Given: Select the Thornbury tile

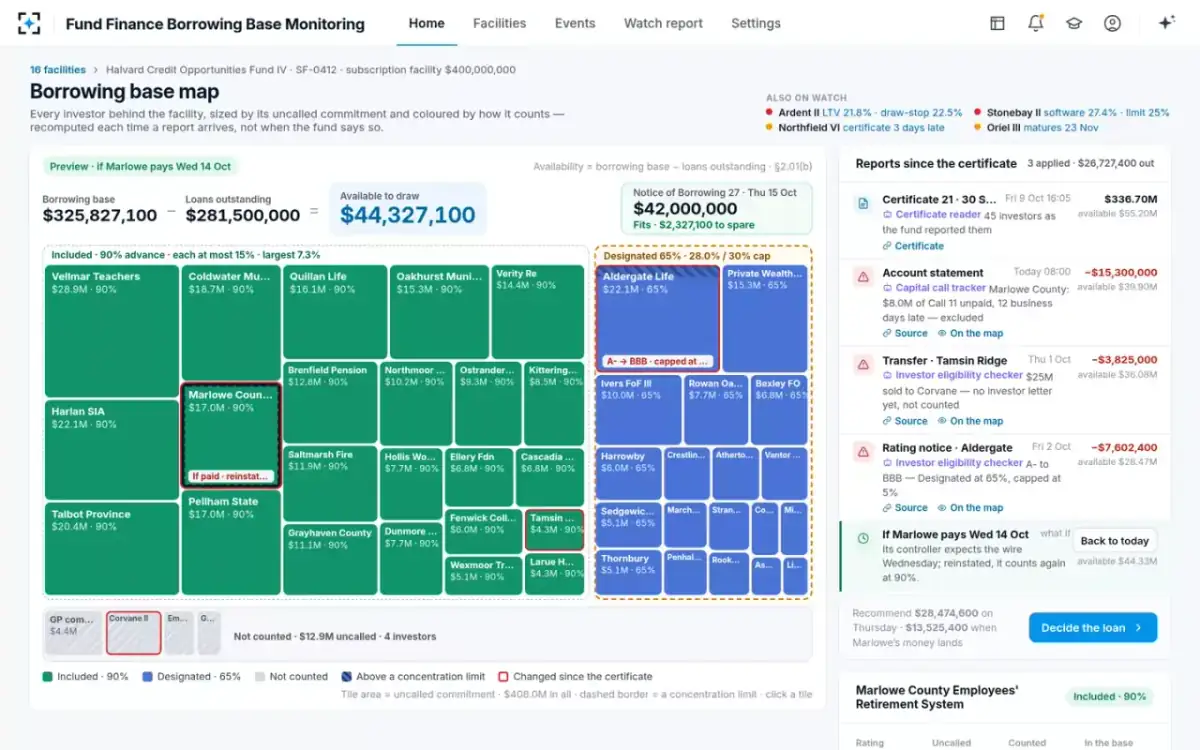Looking at the screenshot, I should [x=629, y=573].
